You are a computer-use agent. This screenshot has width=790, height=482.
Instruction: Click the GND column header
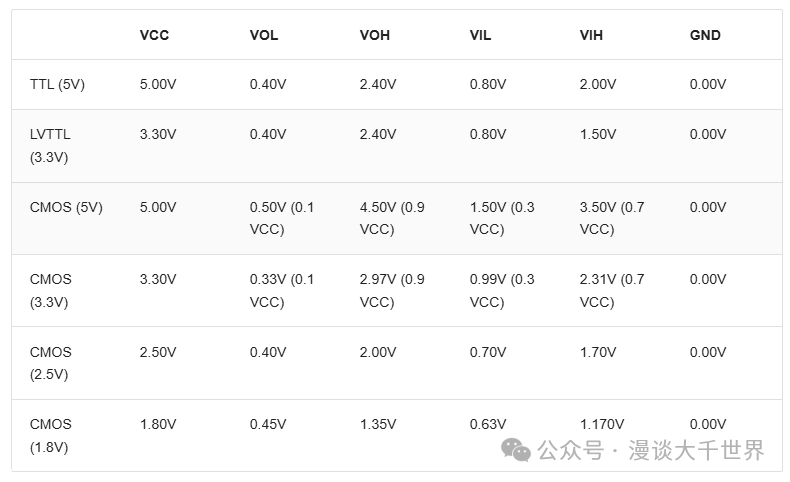point(705,35)
